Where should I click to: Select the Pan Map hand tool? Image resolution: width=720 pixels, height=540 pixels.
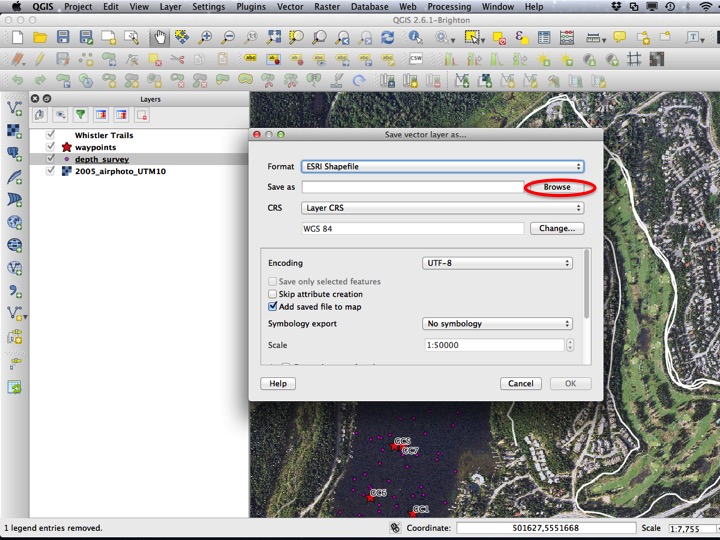pos(159,37)
